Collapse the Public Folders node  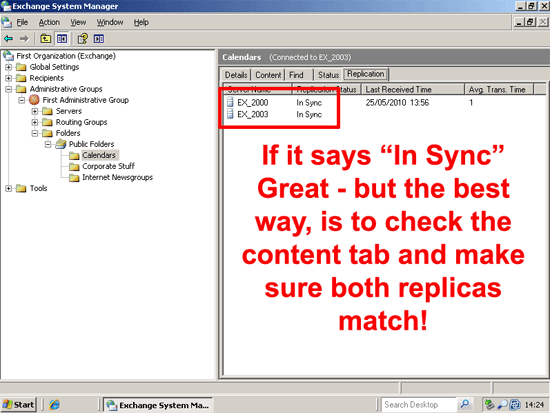coord(48,144)
